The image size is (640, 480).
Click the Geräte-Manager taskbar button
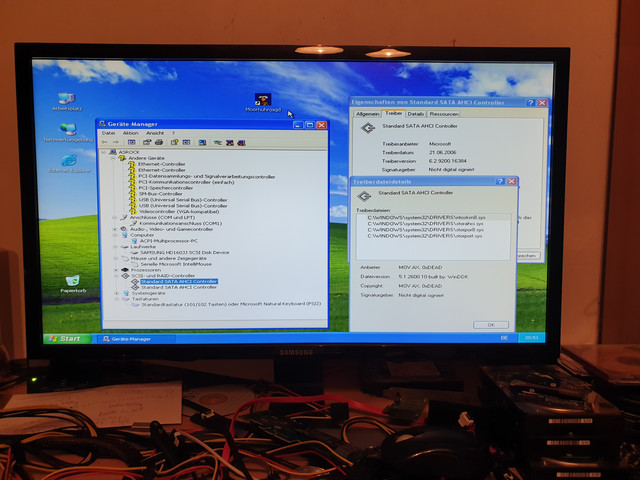click(134, 339)
